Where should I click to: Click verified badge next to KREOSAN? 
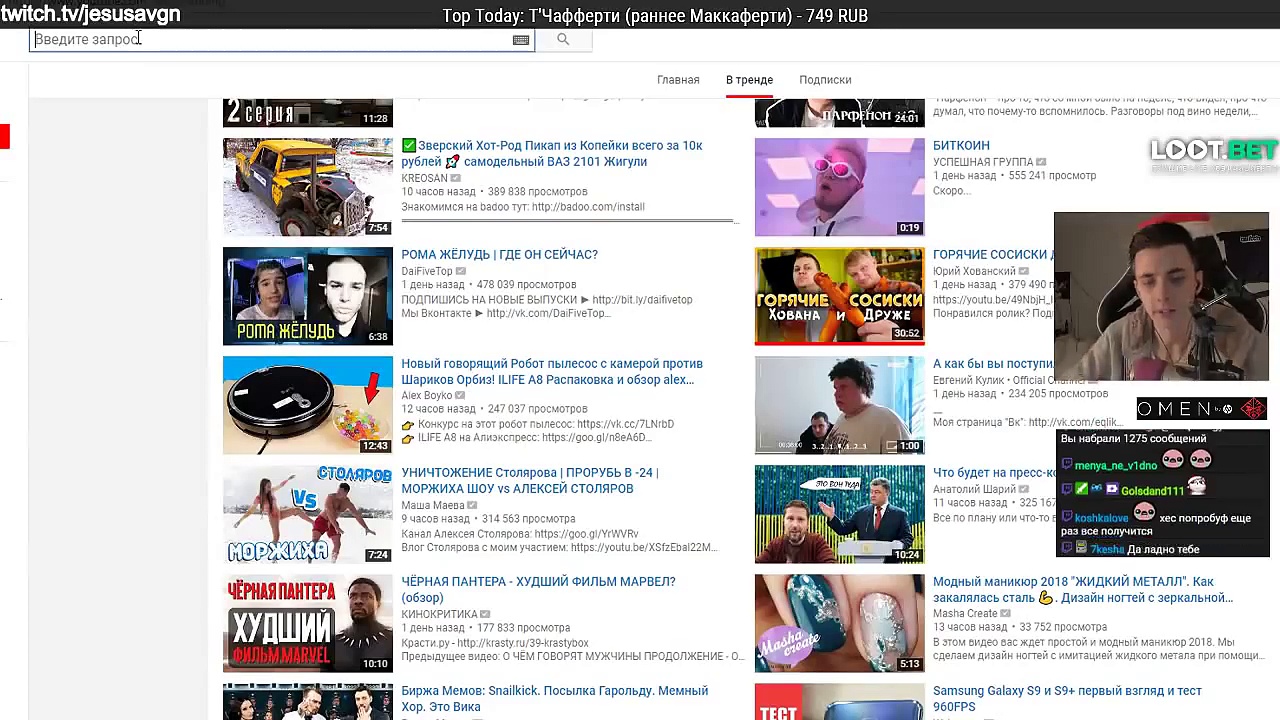tap(456, 178)
